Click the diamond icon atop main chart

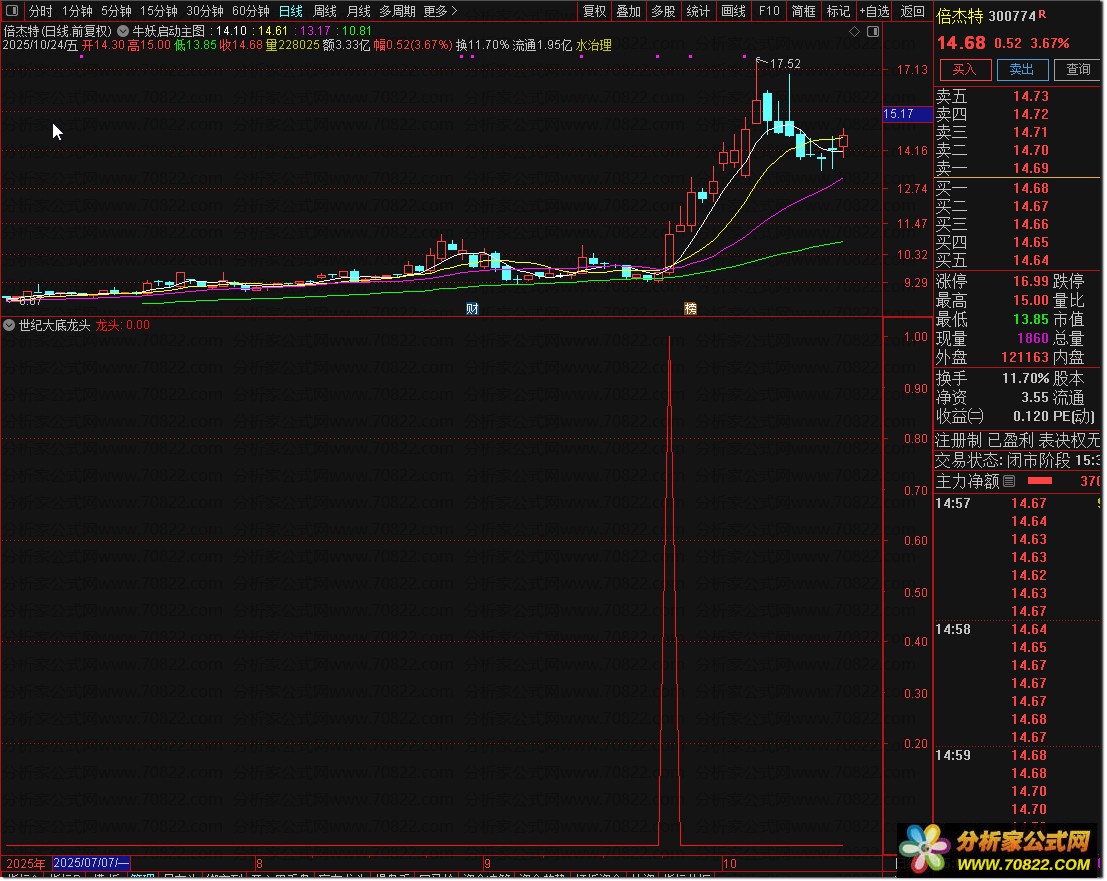point(855,31)
